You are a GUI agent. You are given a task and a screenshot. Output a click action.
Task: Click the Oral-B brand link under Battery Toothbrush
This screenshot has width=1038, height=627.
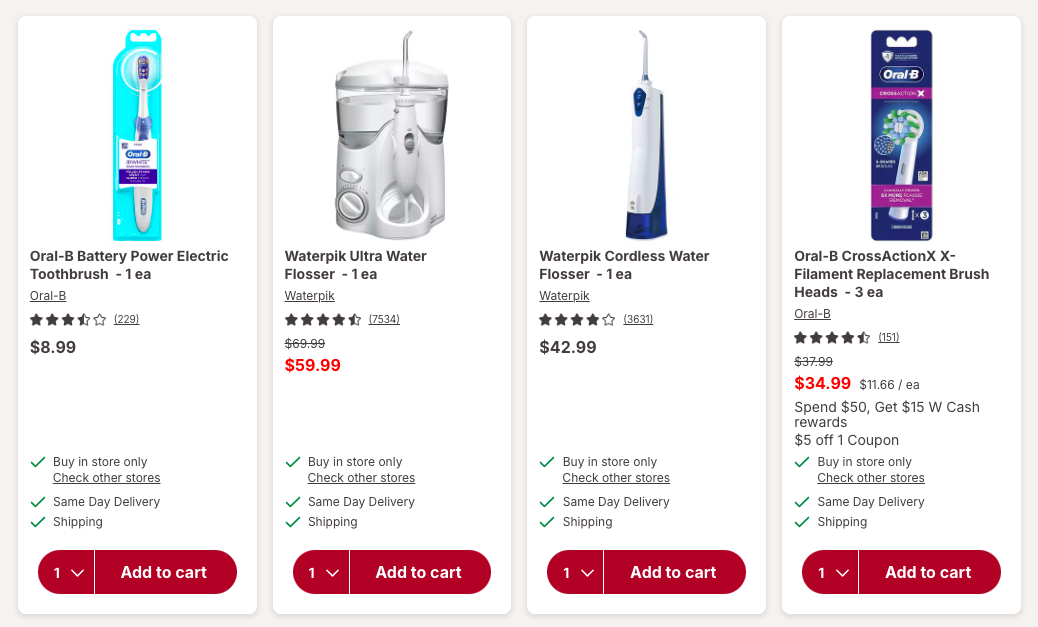[48, 296]
